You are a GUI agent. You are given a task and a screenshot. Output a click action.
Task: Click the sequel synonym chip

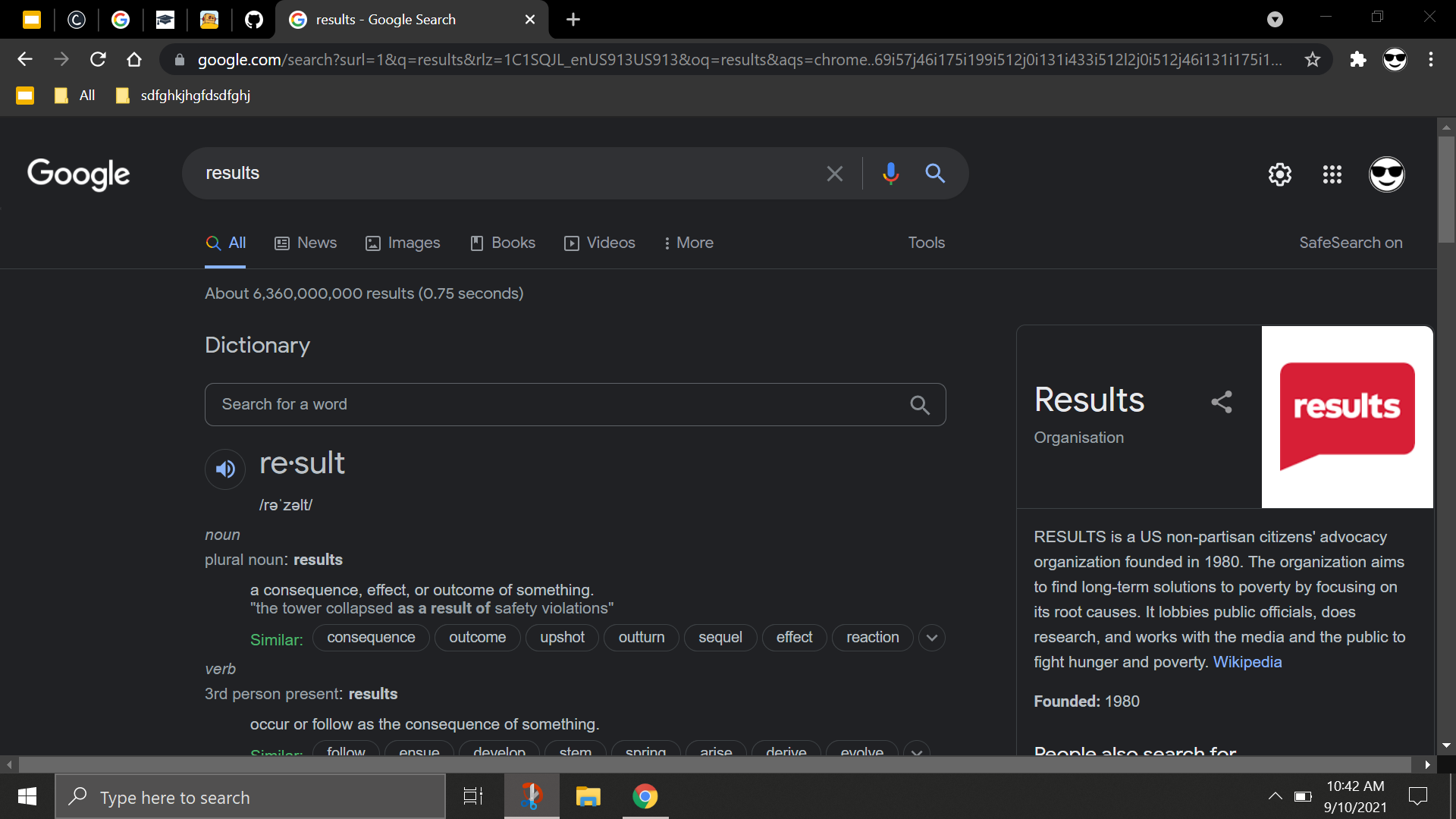[x=720, y=638]
